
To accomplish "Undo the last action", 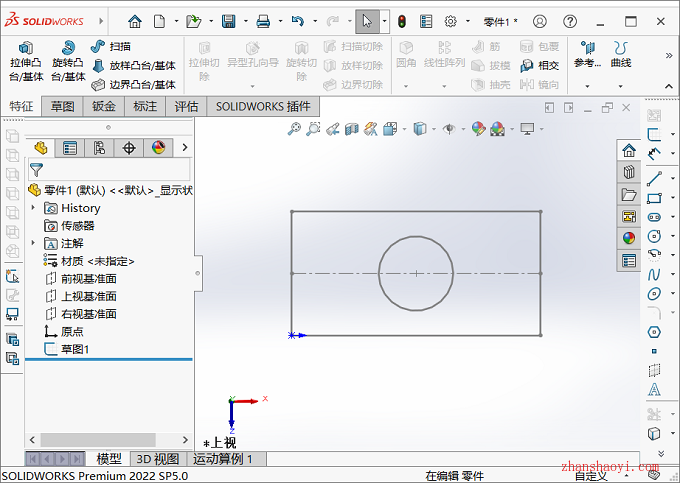I will click(x=298, y=21).
